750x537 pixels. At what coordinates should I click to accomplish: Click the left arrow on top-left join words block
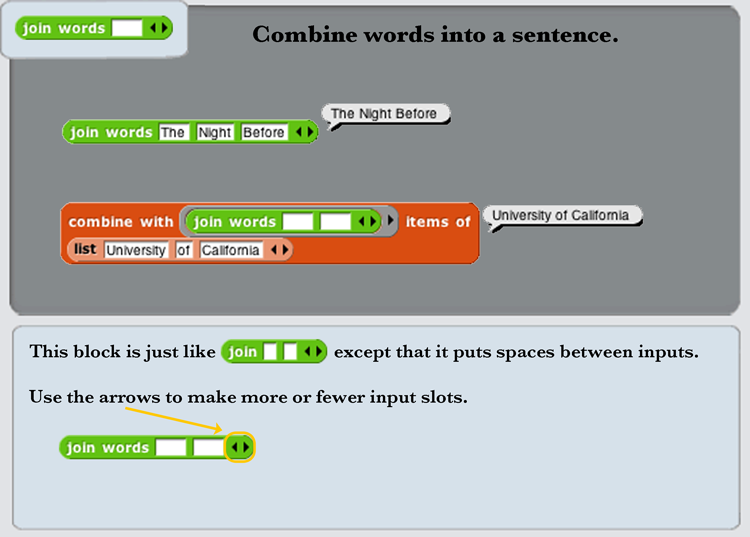tap(152, 29)
